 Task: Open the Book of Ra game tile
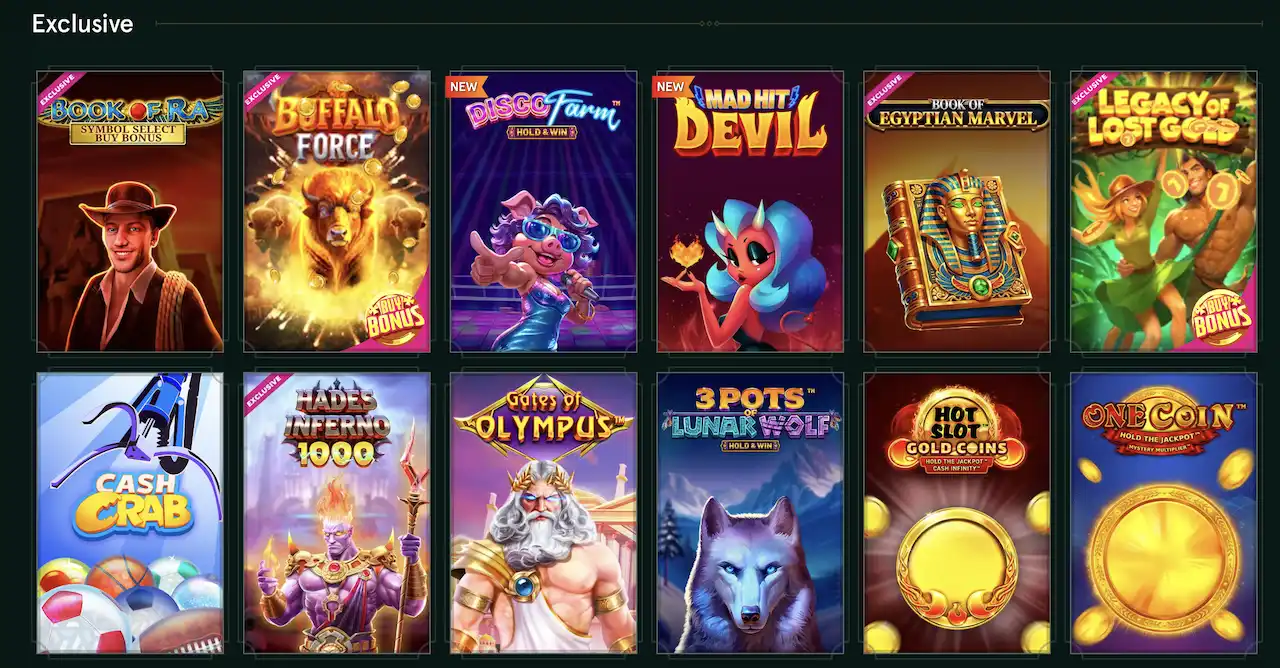130,211
